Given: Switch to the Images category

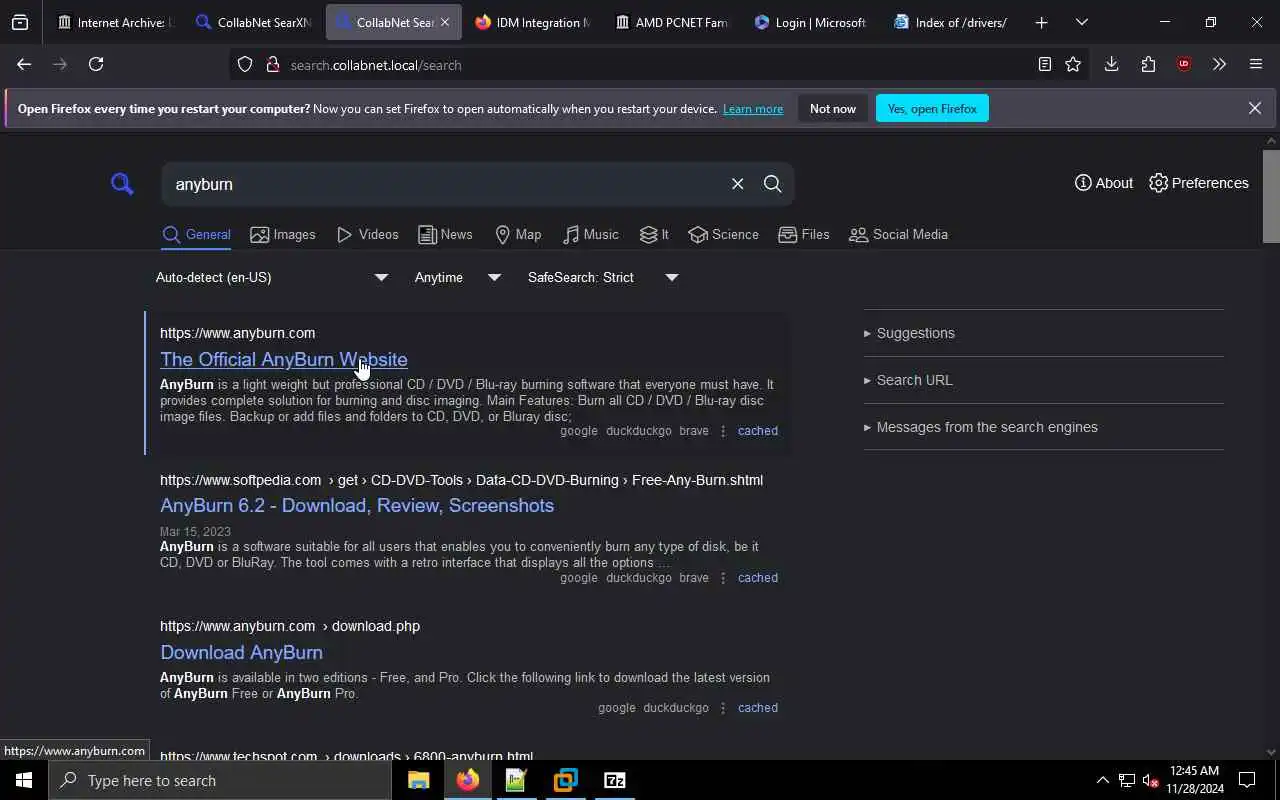Looking at the screenshot, I should point(283,235).
